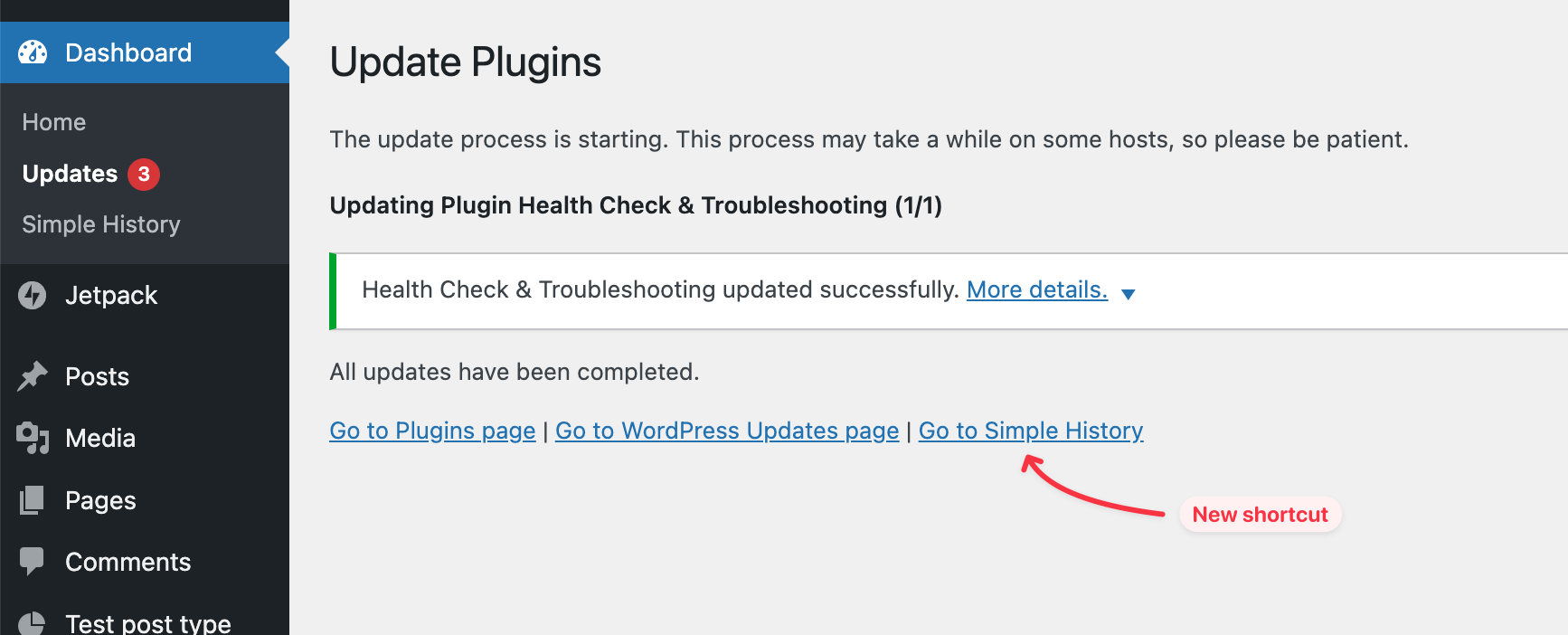1568x635 pixels.
Task: Open Simple History from the sidebar
Action: pyautogui.click(x=100, y=223)
